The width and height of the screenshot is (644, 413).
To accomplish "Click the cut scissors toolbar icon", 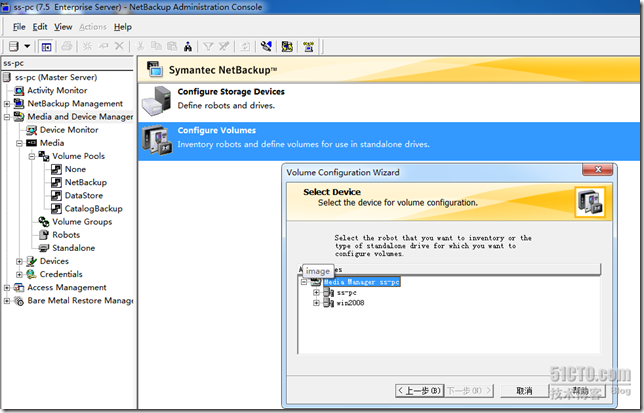I will tap(140, 46).
